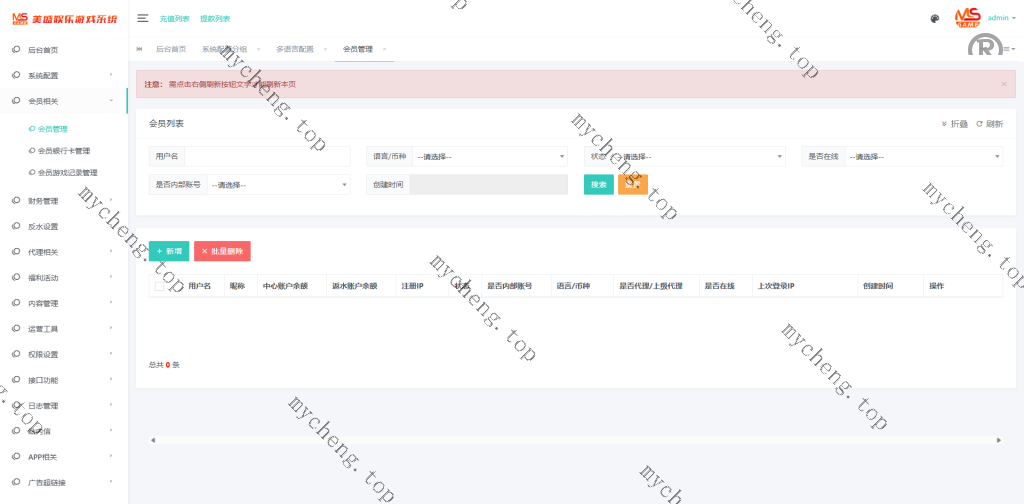Switch to the 后台首页 tab
Viewport: 1024px width, 504px height.
pos(170,49)
